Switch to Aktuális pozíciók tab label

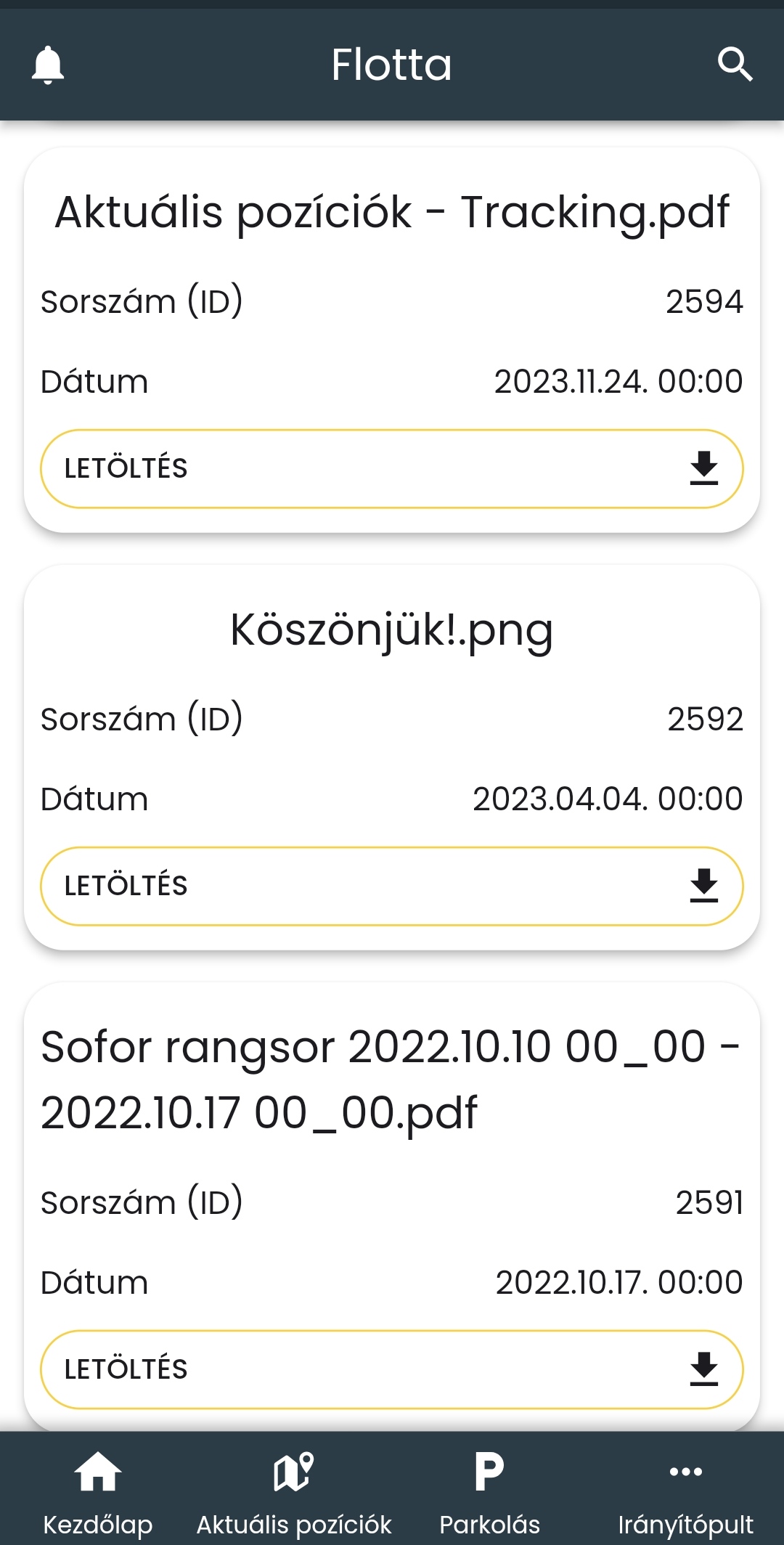(294, 1524)
